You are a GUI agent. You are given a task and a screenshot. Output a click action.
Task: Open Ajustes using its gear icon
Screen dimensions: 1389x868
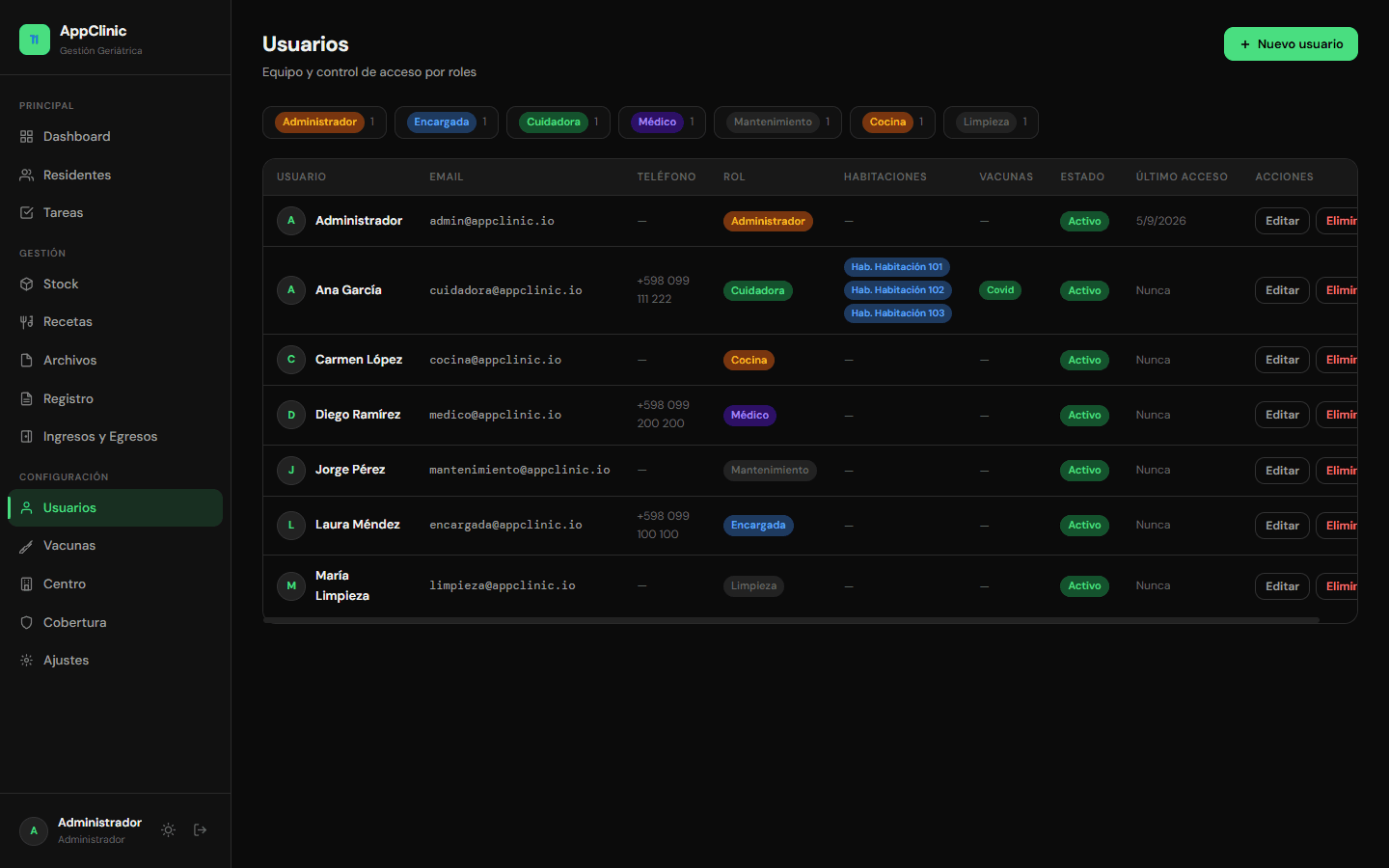pos(27,661)
